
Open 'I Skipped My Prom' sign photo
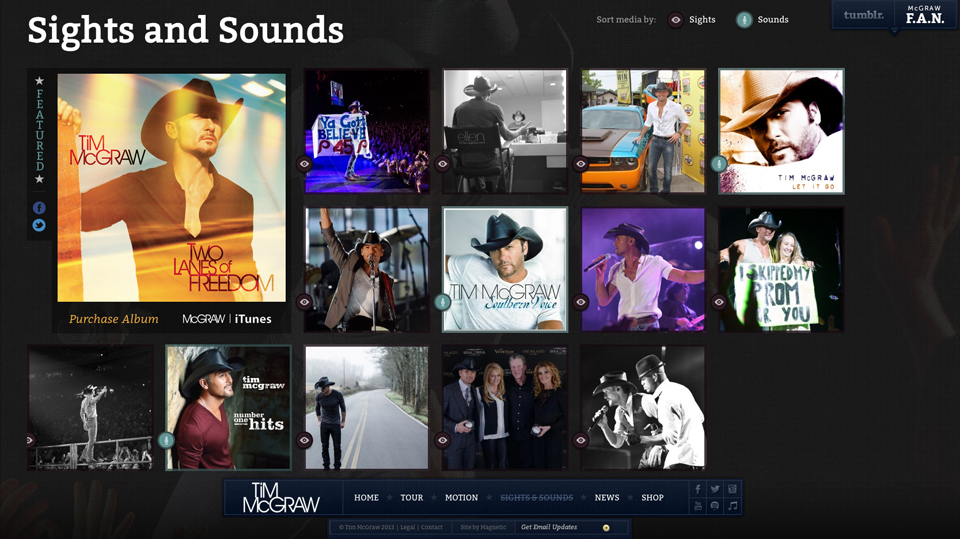coord(781,270)
